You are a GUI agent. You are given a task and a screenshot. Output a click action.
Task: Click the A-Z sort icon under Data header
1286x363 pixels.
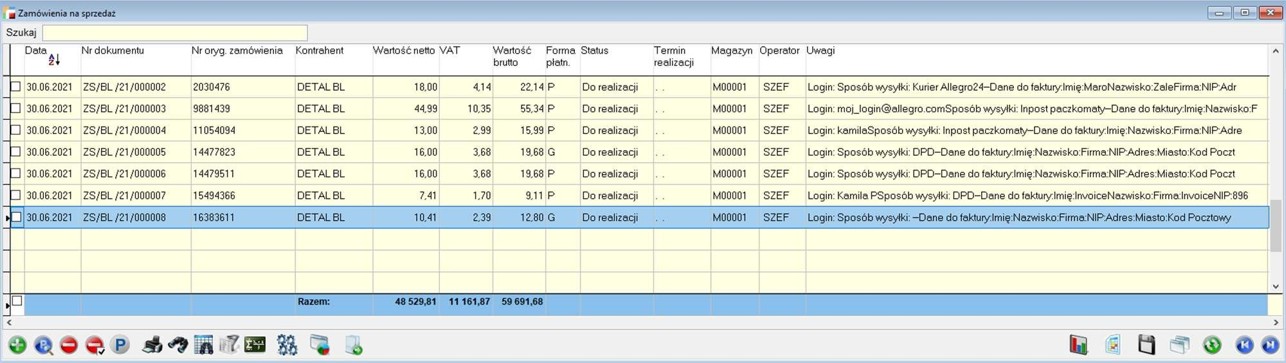pos(54,61)
